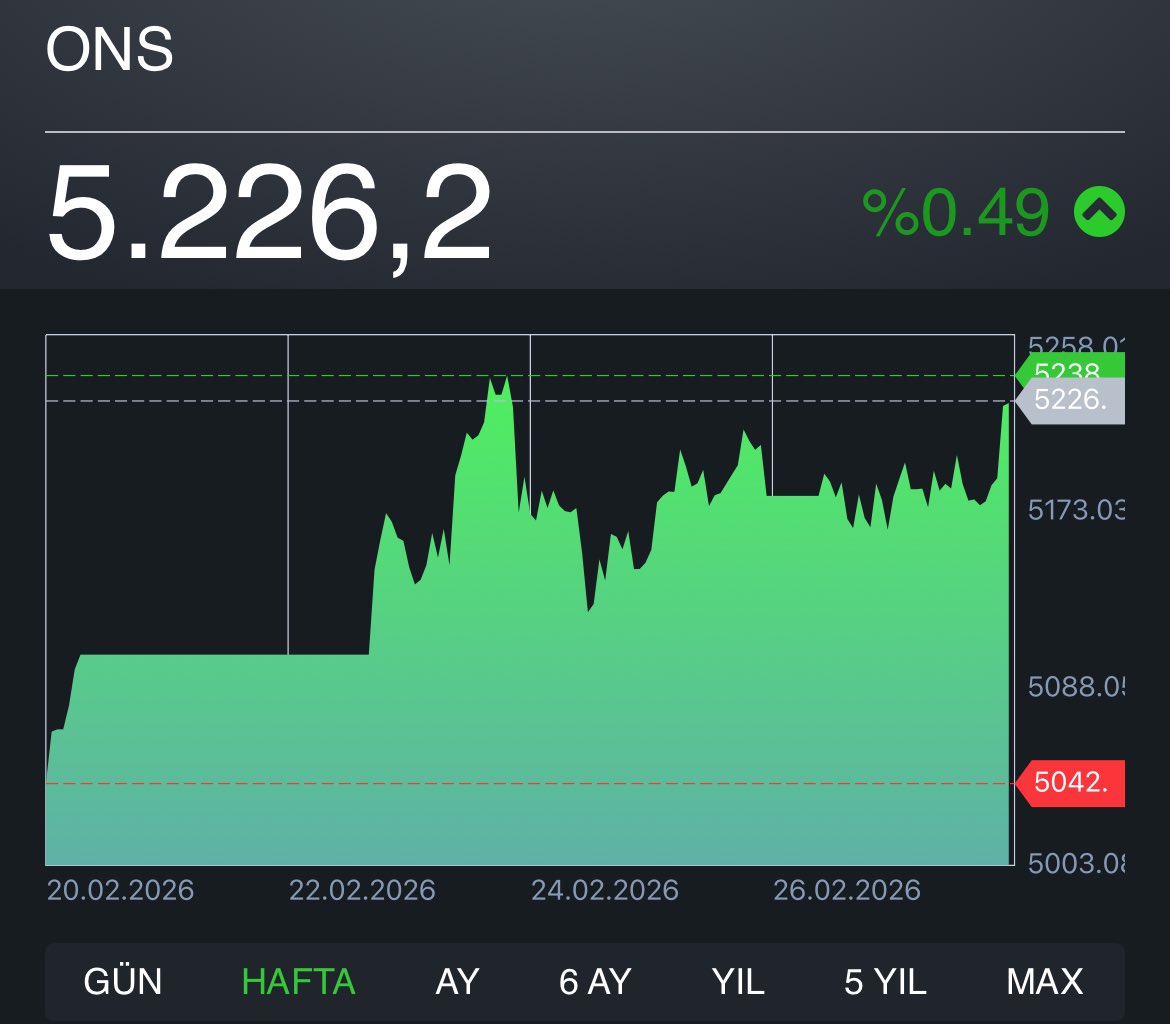Image resolution: width=1170 pixels, height=1024 pixels.
Task: Switch chart range to GÜN
Action: (x=122, y=981)
